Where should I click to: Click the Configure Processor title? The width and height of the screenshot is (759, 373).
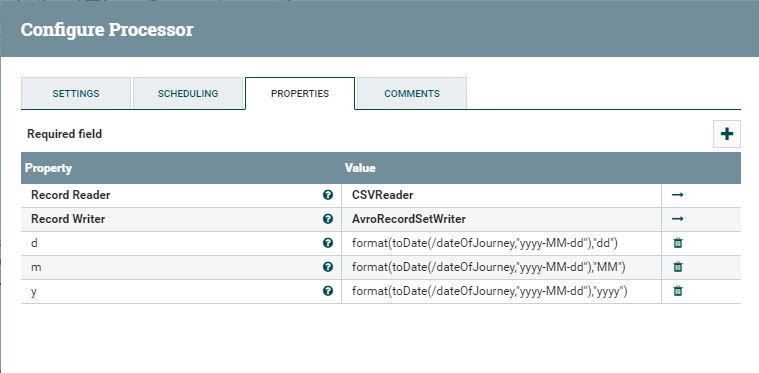107,30
